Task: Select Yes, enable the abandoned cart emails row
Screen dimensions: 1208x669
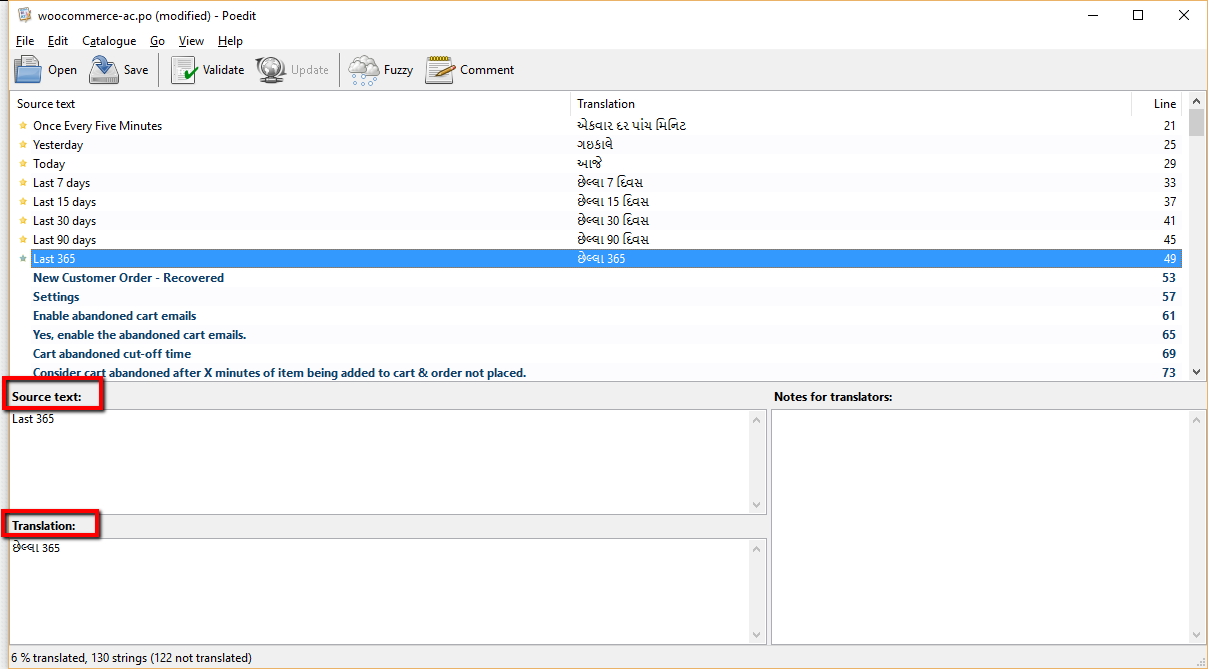Action: pyautogui.click(x=596, y=335)
